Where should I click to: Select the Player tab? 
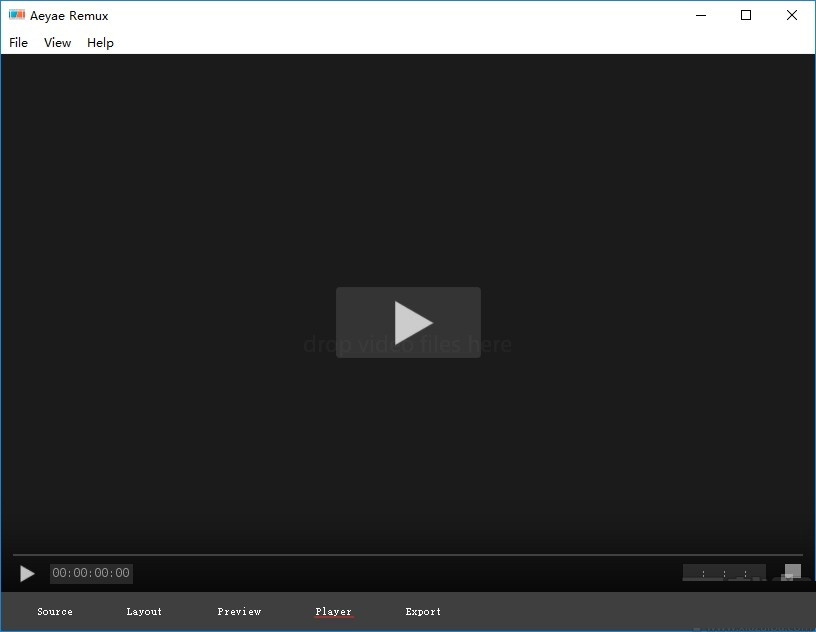[x=333, y=611]
